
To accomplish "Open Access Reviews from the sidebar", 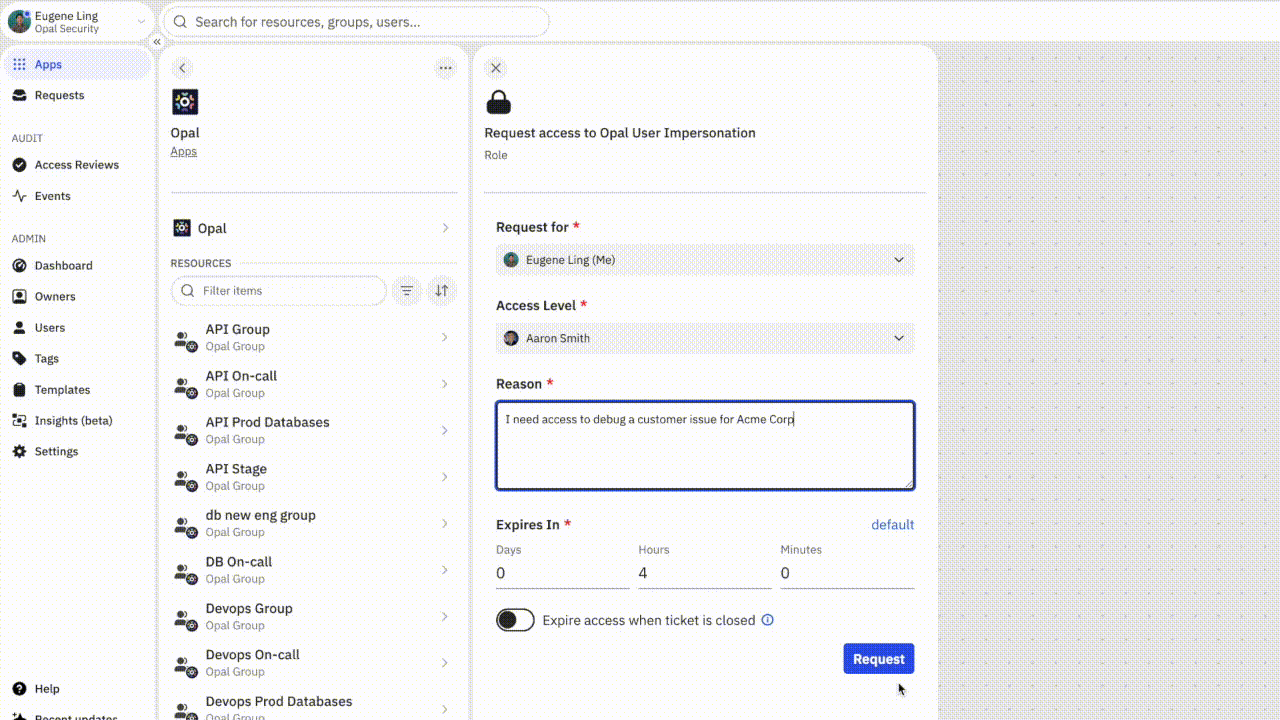I will tap(76, 165).
